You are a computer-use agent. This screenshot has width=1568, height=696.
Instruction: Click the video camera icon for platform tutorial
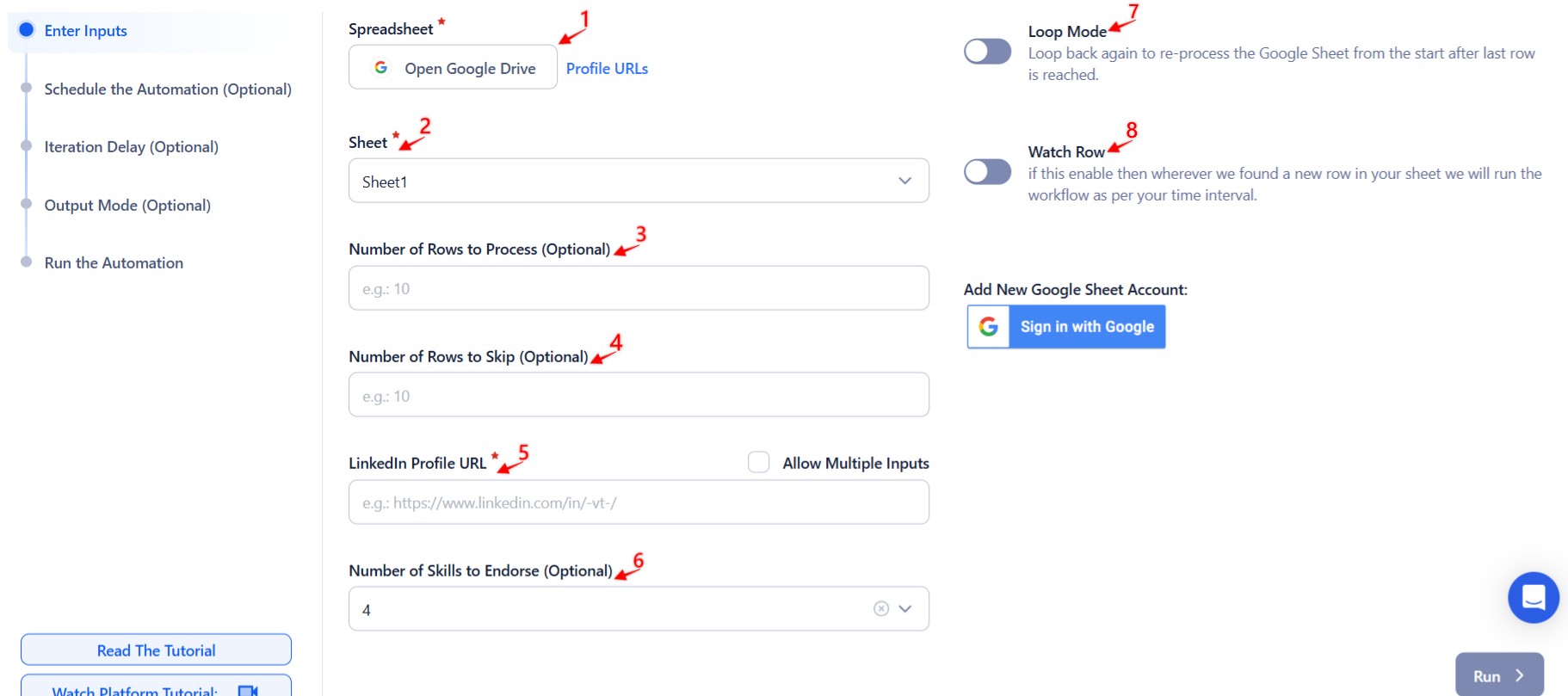coord(248,690)
